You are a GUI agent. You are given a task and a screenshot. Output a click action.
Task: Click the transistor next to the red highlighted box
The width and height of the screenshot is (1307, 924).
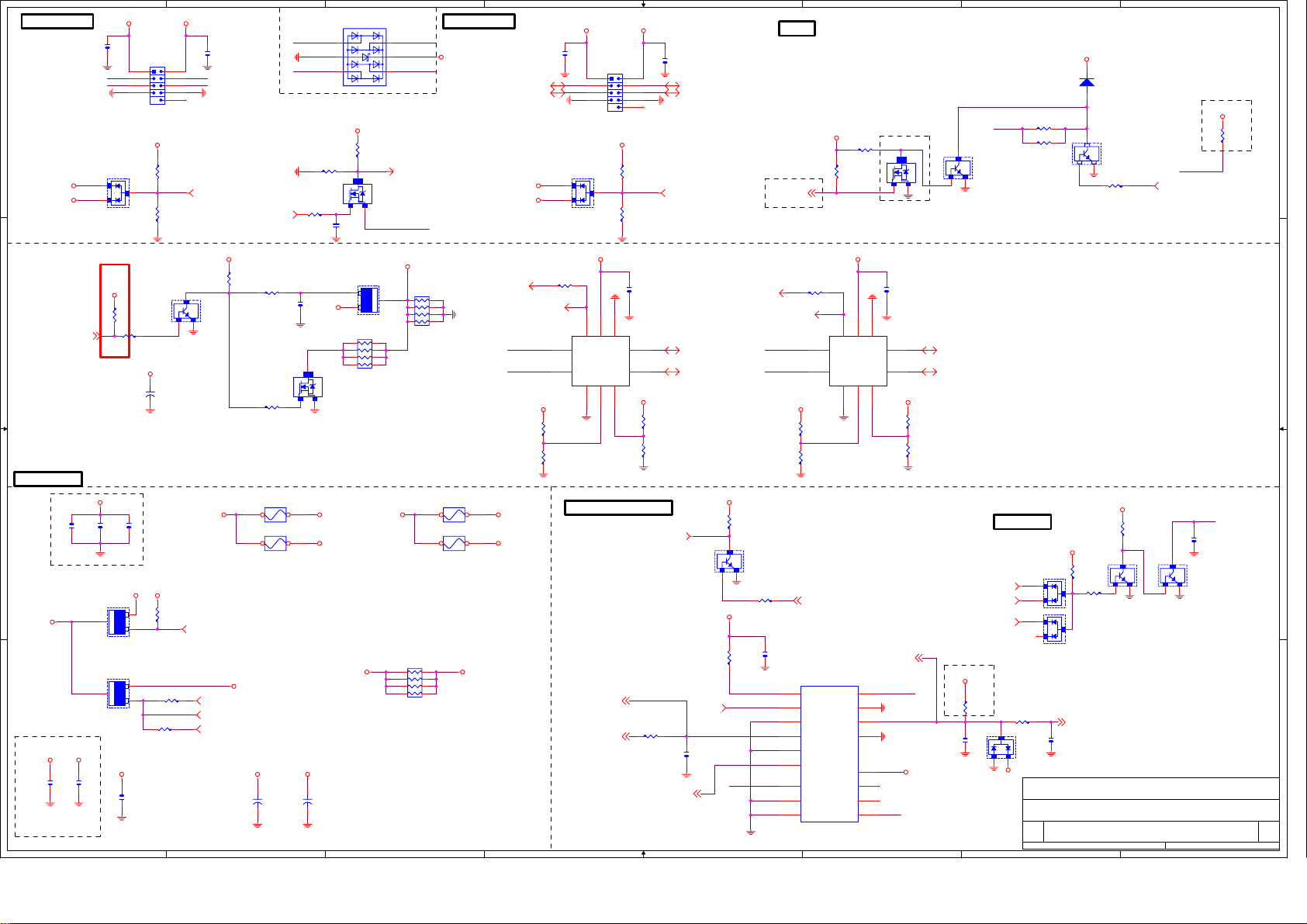click(x=186, y=310)
